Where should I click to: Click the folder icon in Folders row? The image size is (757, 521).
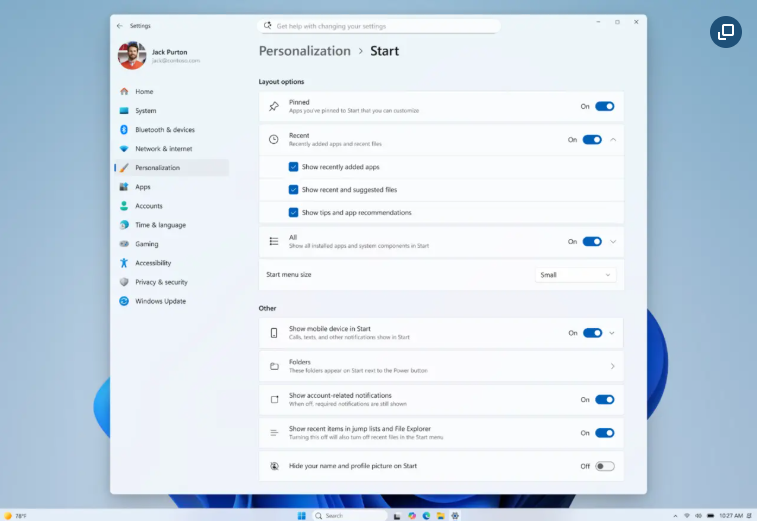pos(274,366)
